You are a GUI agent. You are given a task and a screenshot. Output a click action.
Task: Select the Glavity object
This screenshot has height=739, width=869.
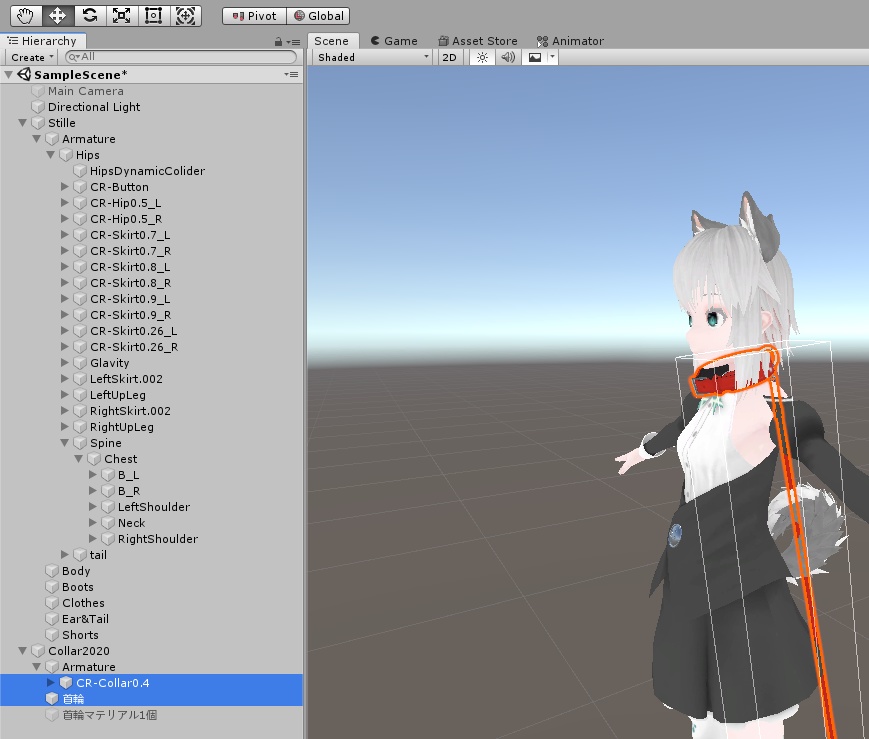click(109, 363)
